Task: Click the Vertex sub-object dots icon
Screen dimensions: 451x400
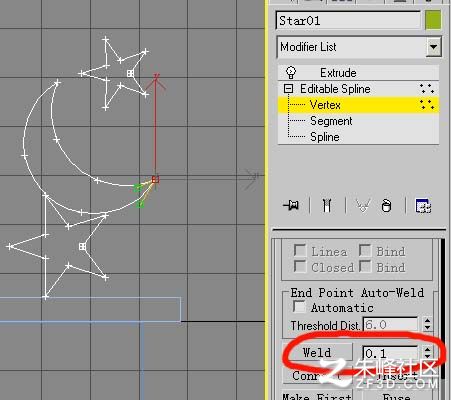Action: 427,105
